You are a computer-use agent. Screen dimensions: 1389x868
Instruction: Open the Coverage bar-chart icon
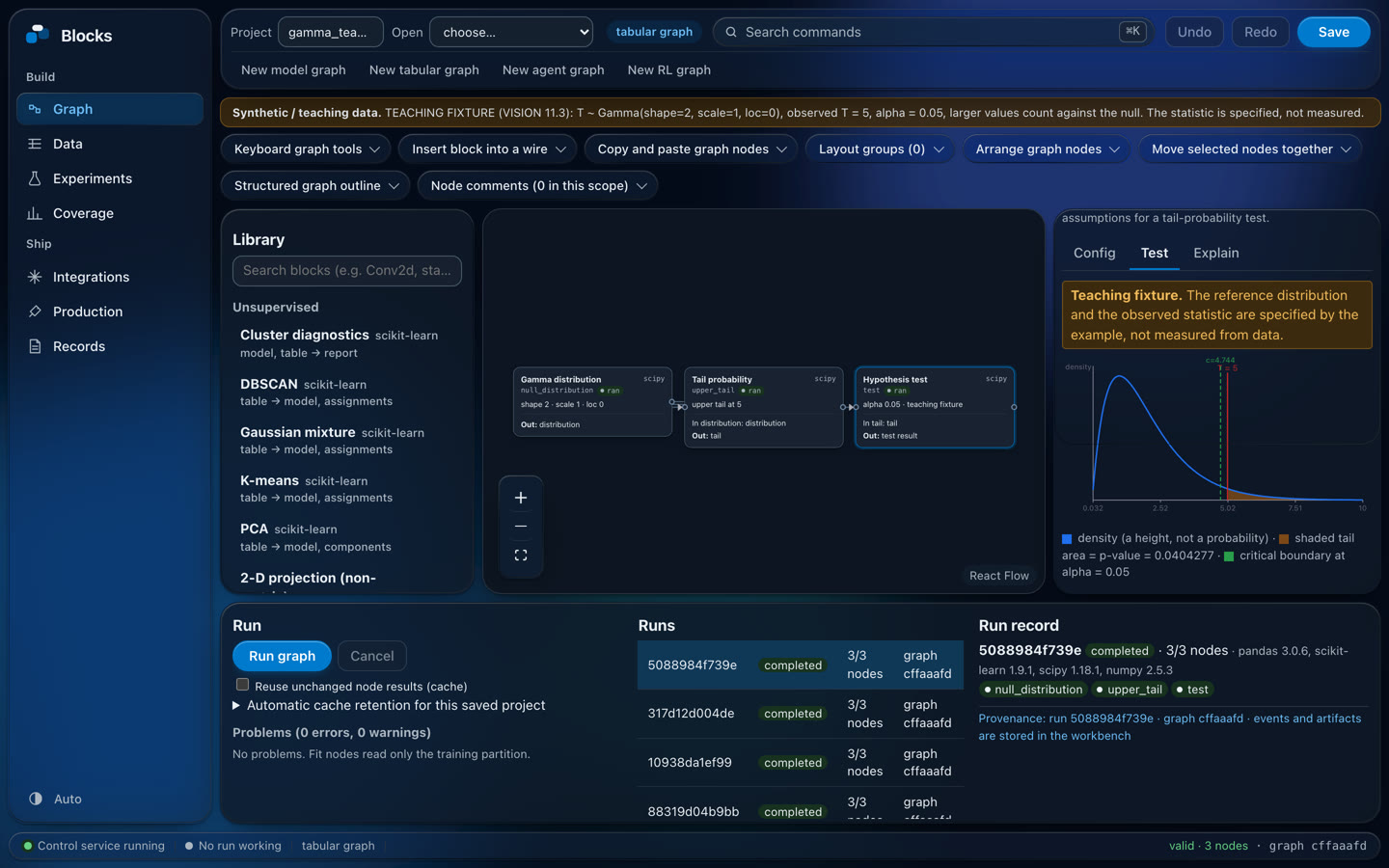[35, 213]
